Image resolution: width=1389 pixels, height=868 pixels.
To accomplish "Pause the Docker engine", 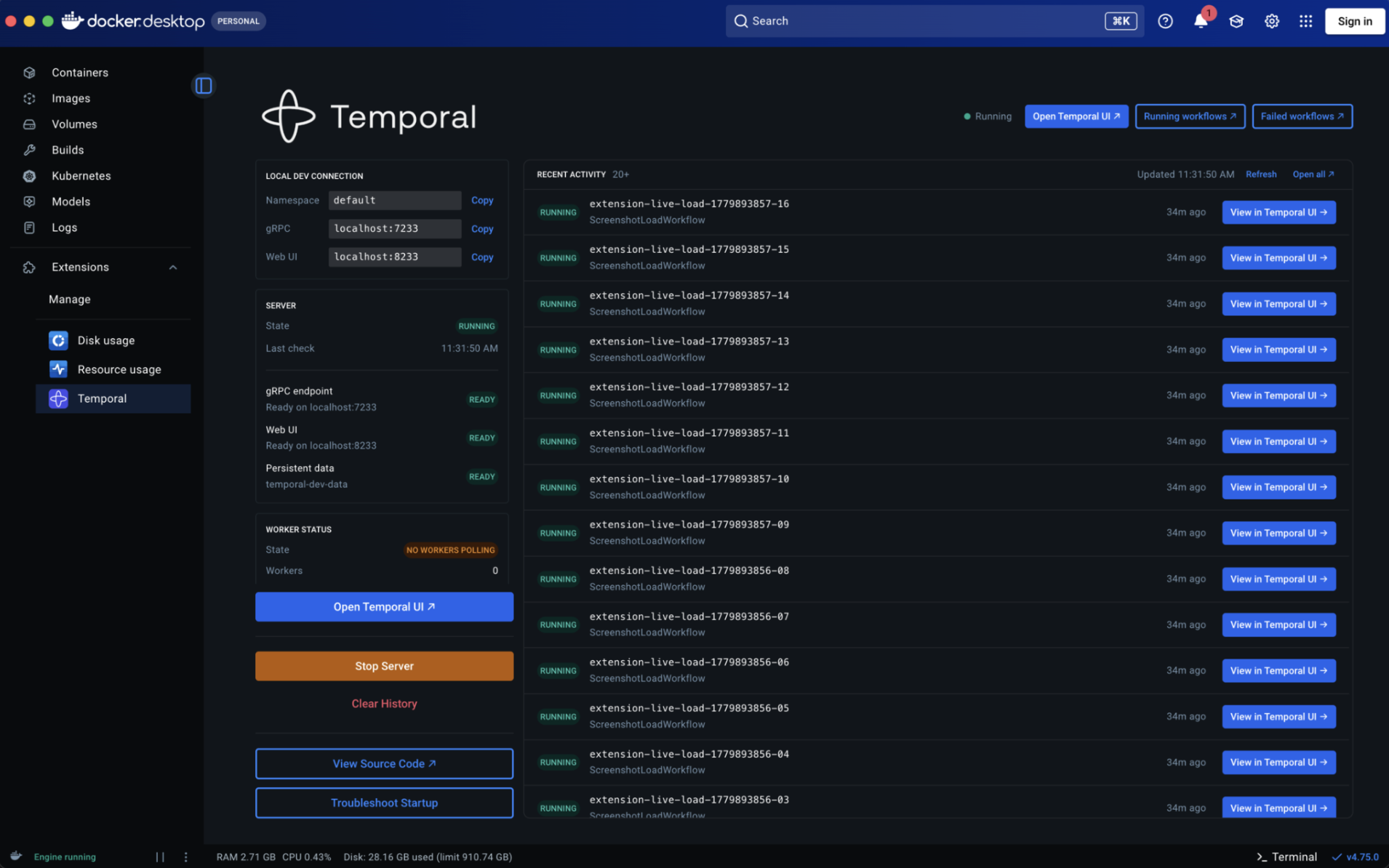I will pos(160,857).
